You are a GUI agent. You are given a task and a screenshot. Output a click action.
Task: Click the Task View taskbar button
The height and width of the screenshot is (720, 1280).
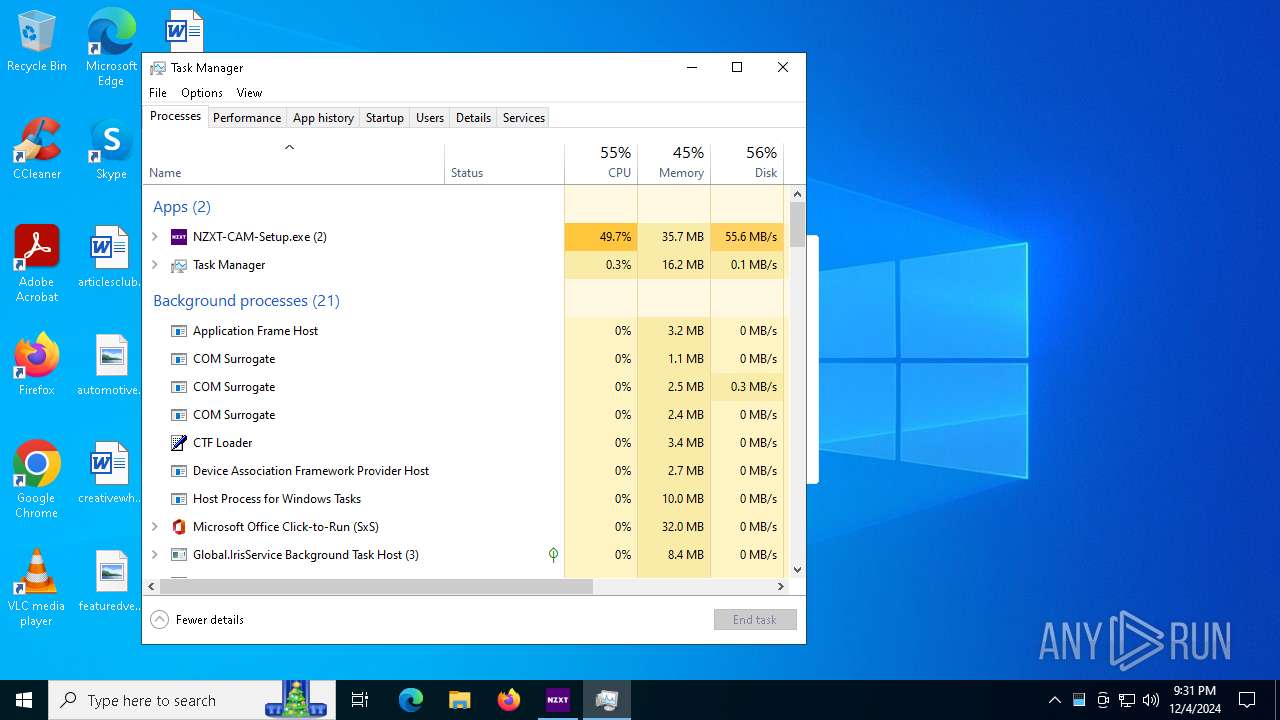360,700
